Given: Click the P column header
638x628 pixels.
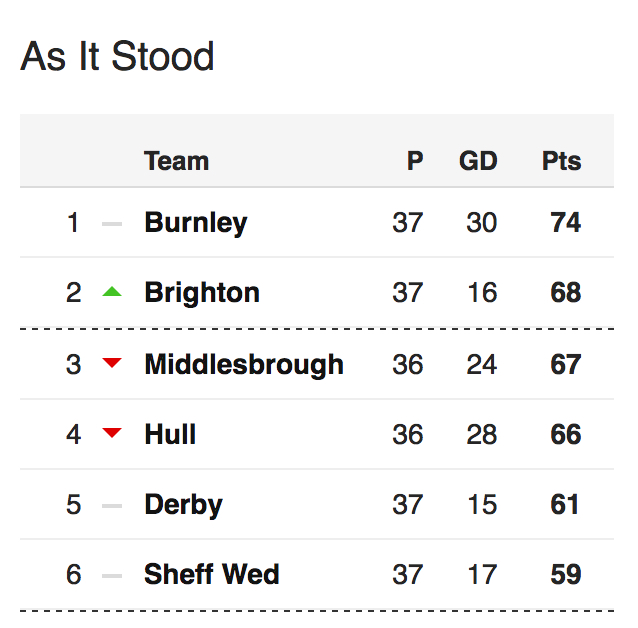Looking at the screenshot, I should 415,161.
